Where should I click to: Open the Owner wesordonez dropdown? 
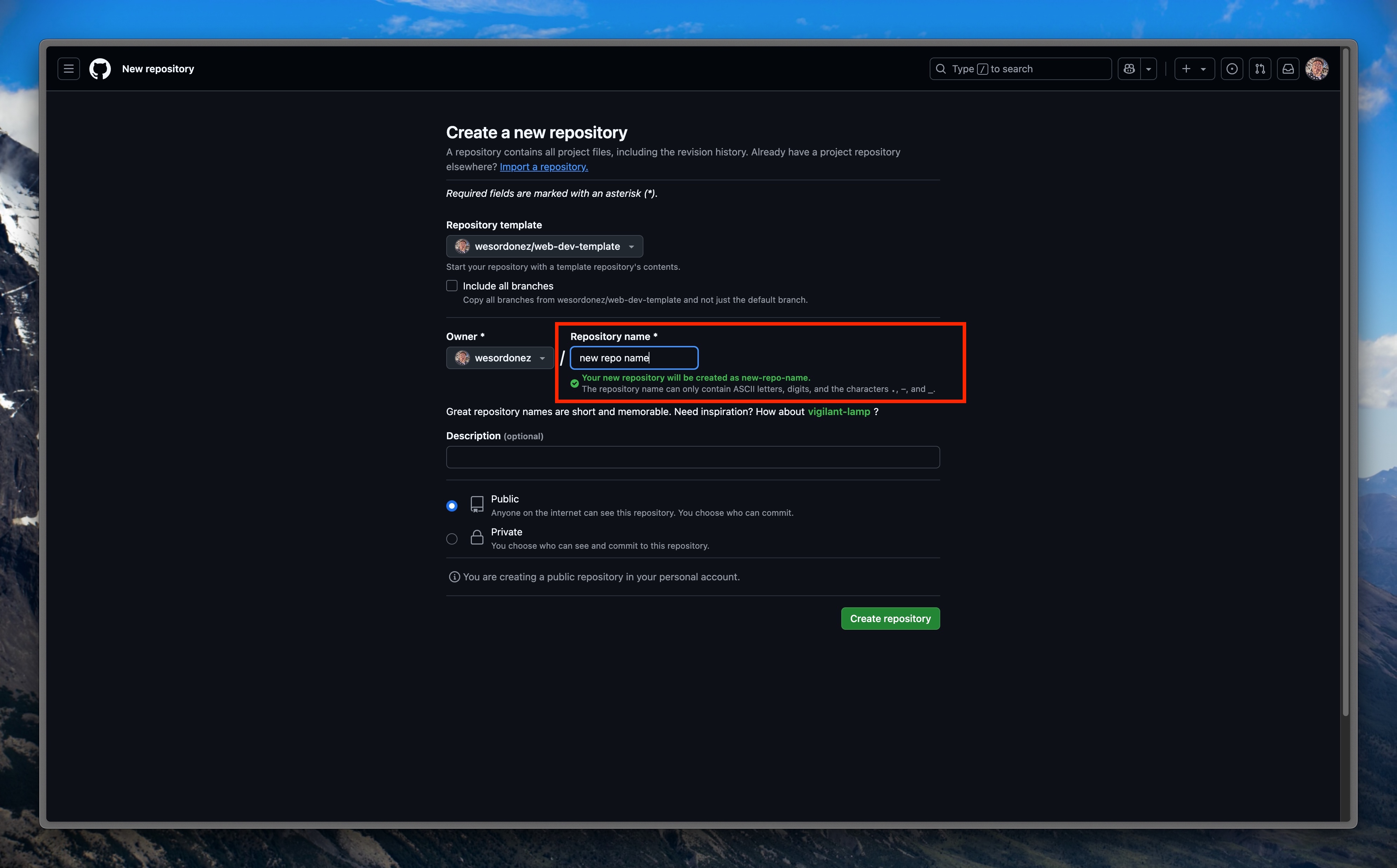point(499,358)
